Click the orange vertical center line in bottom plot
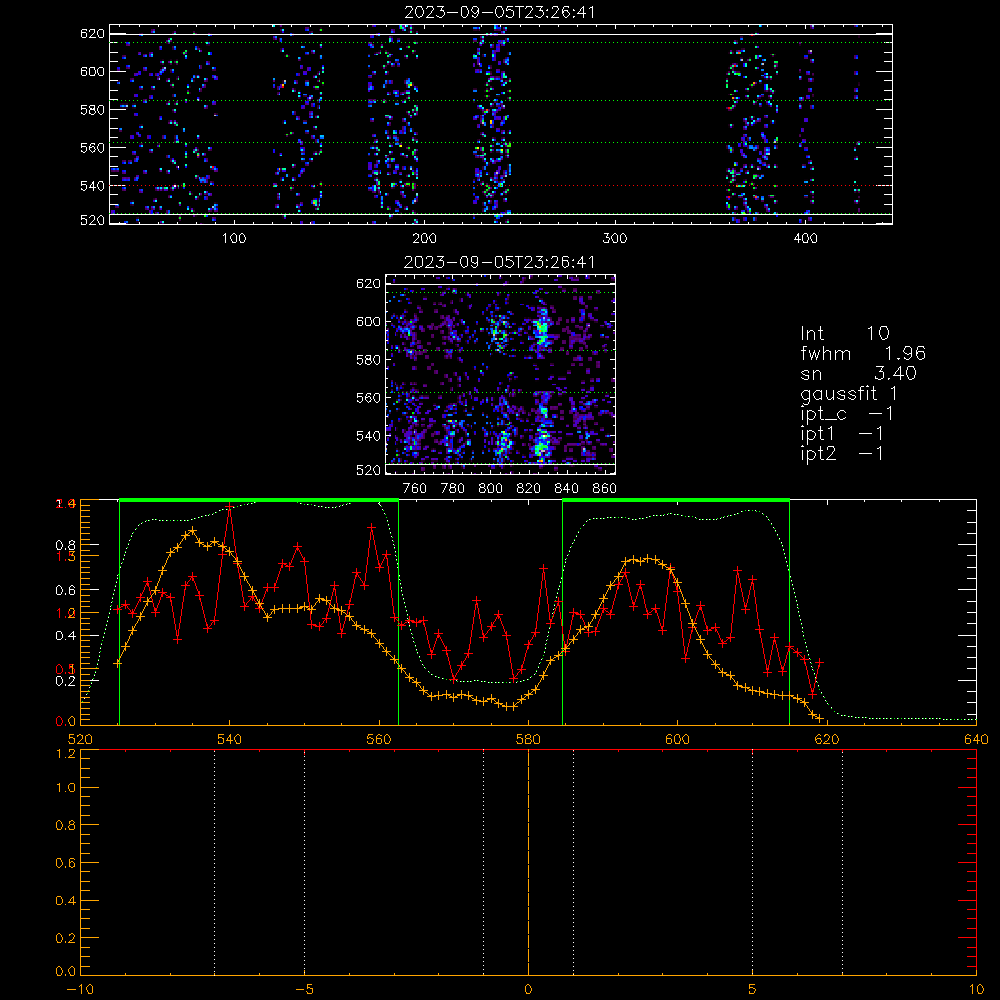This screenshot has width=1000, height=1000. (x=528, y=862)
